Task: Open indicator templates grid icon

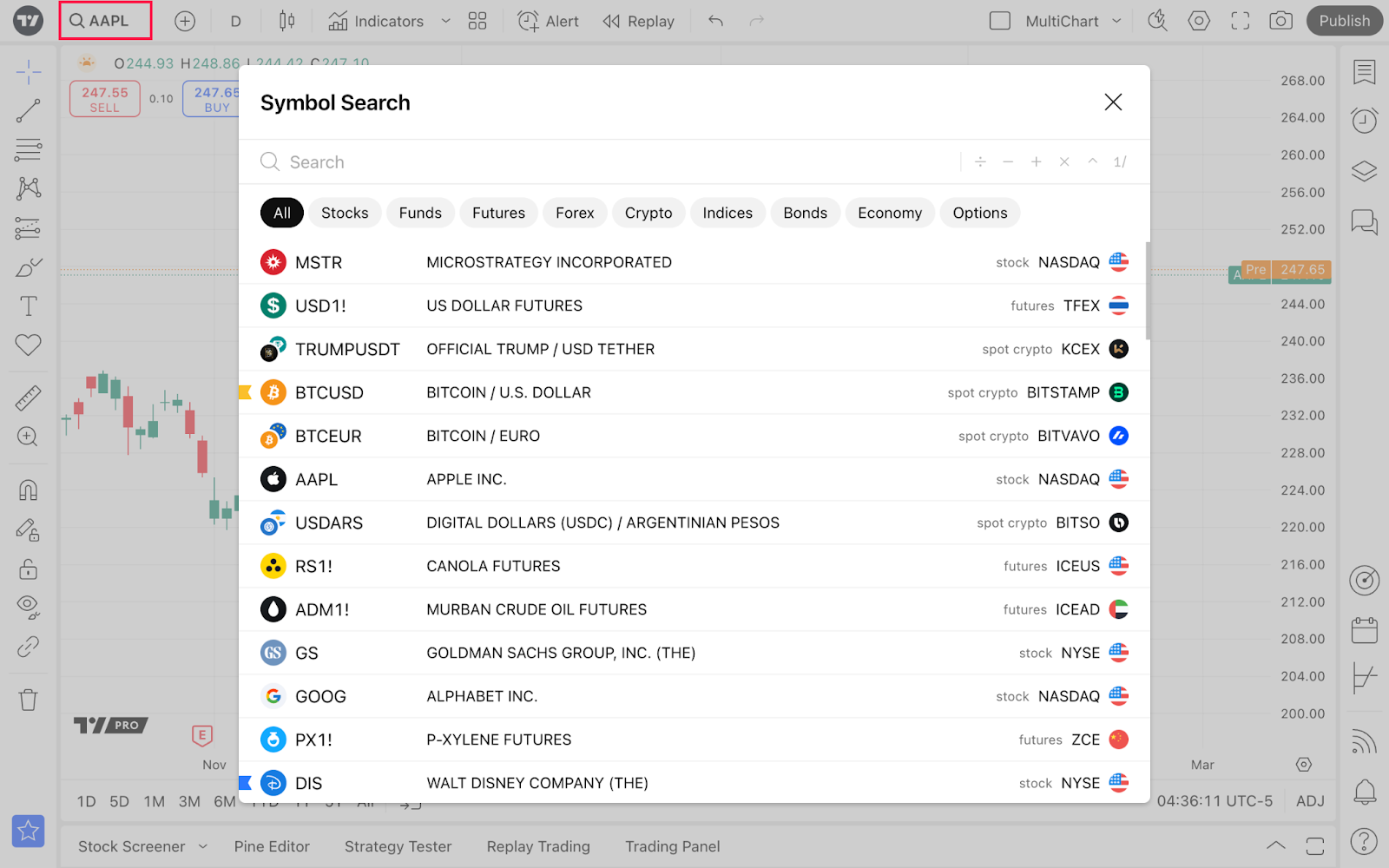Action: click(477, 21)
